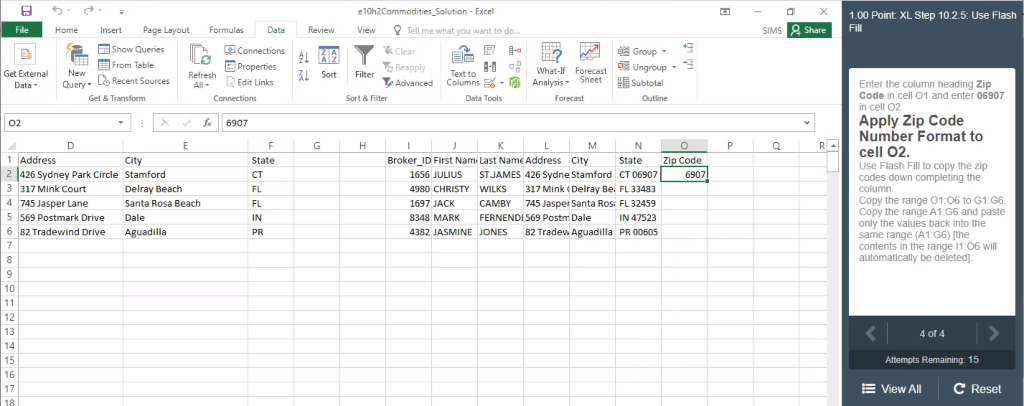The image size is (1024, 406).
Task: Toggle the Filter funnel
Action: point(364,63)
